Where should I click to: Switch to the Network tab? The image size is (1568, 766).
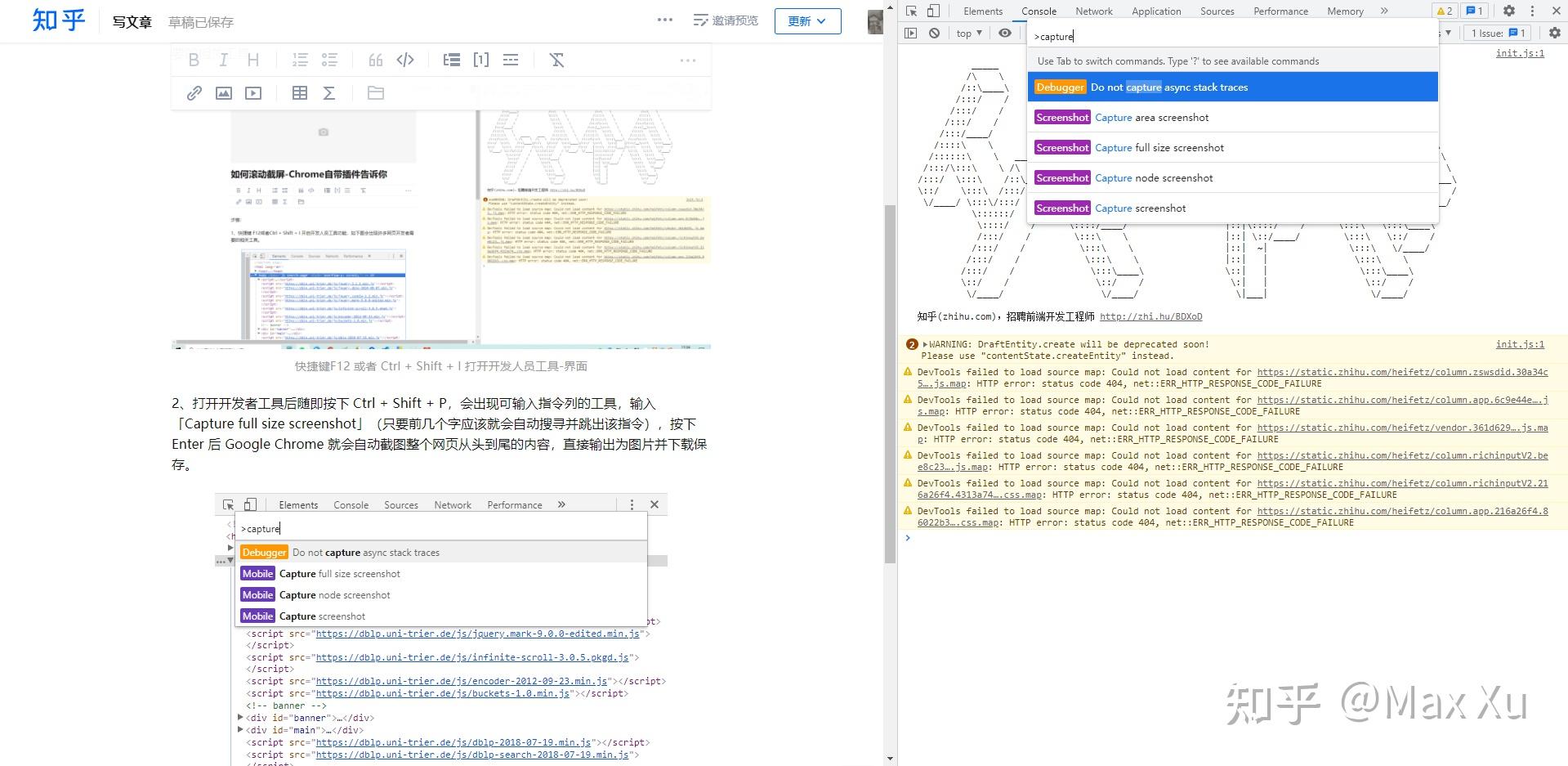point(1093,11)
